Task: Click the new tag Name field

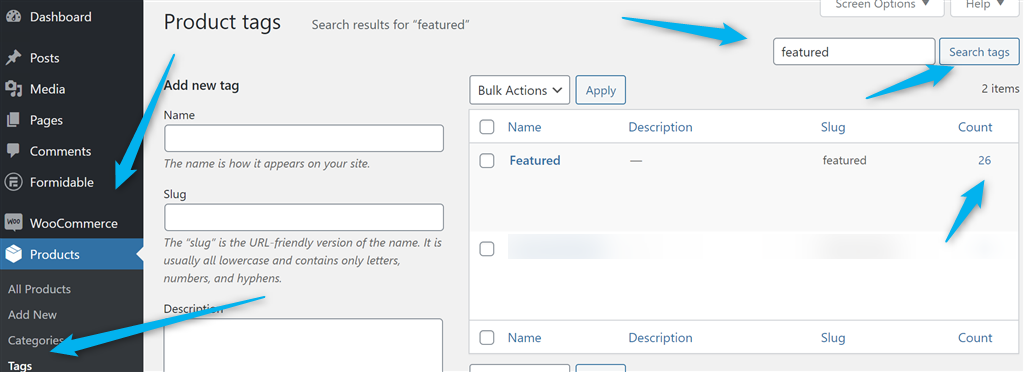Action: click(304, 138)
